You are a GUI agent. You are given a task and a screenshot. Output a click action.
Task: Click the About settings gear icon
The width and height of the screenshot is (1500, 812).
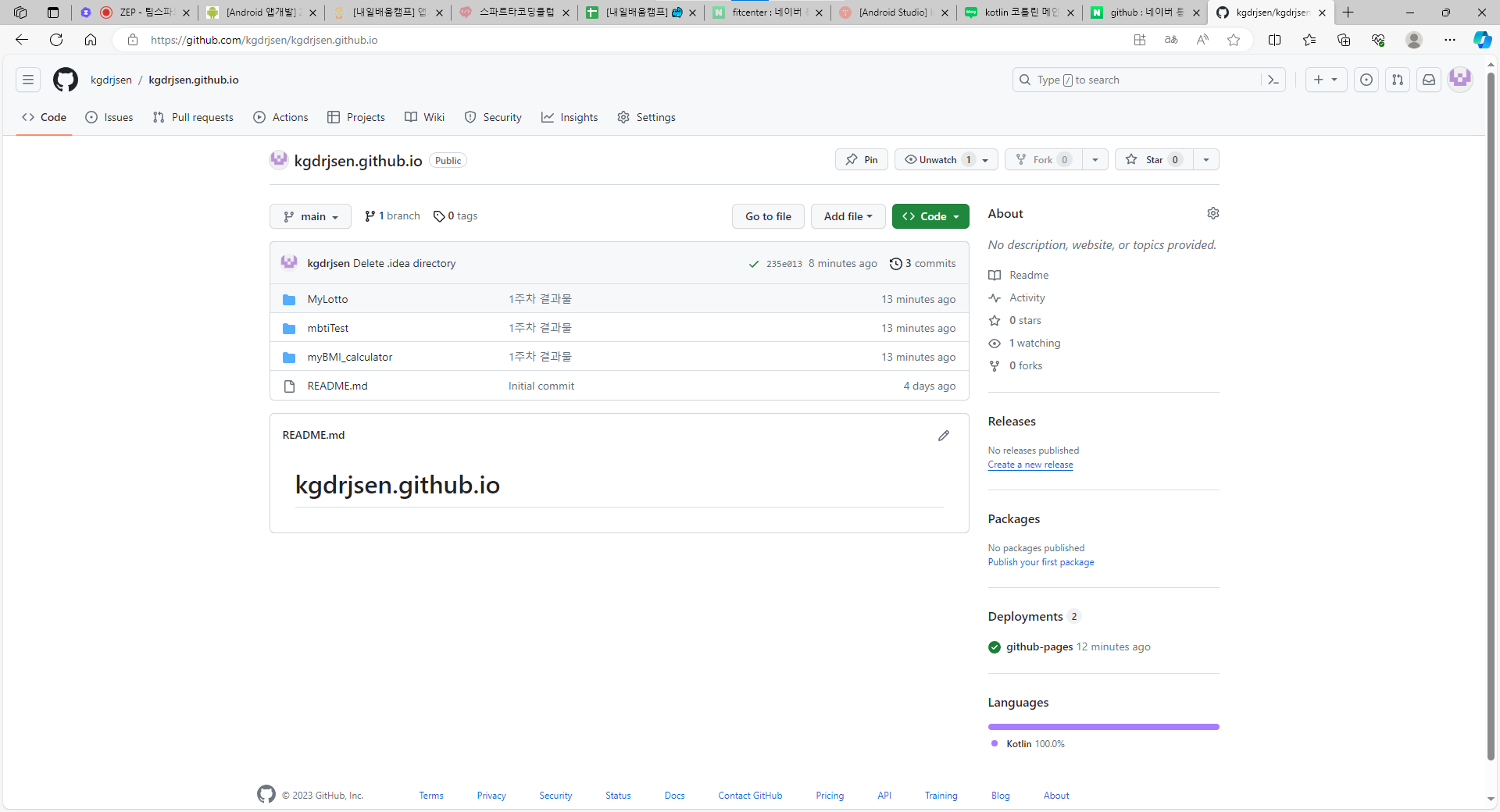click(x=1212, y=213)
